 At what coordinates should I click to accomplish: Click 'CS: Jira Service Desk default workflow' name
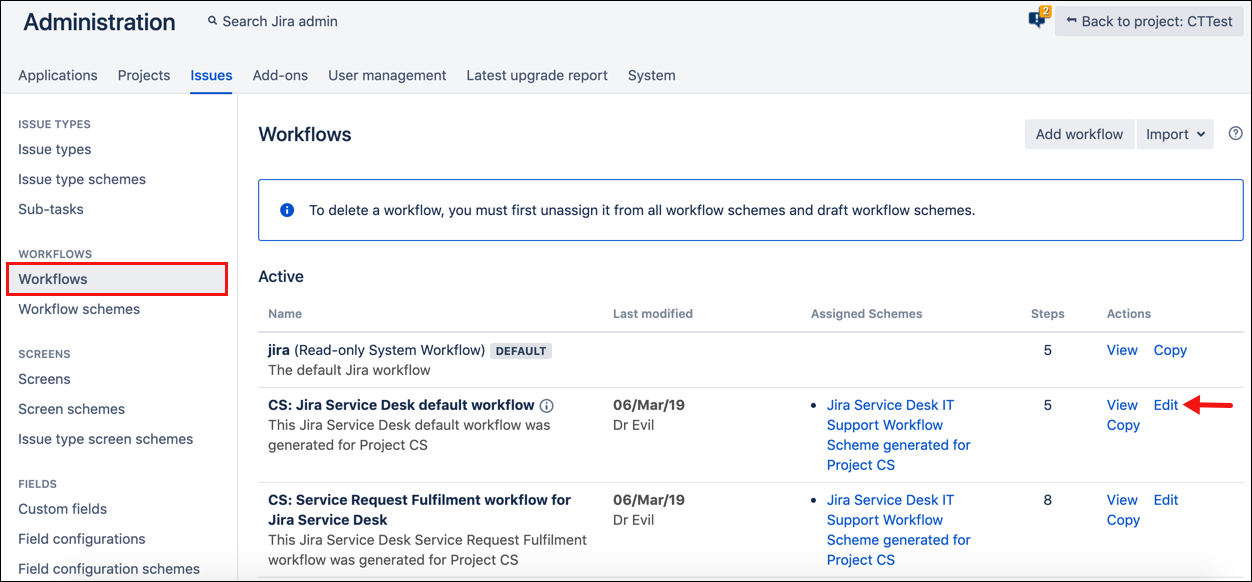pos(401,405)
